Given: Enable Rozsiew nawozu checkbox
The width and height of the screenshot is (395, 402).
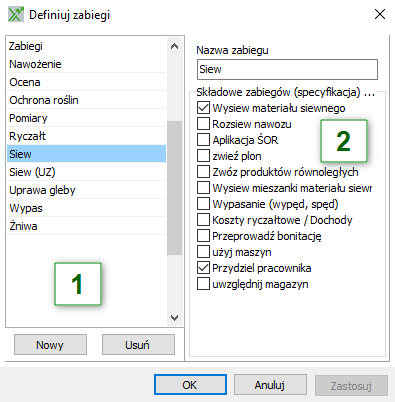Looking at the screenshot, I should 203,124.
